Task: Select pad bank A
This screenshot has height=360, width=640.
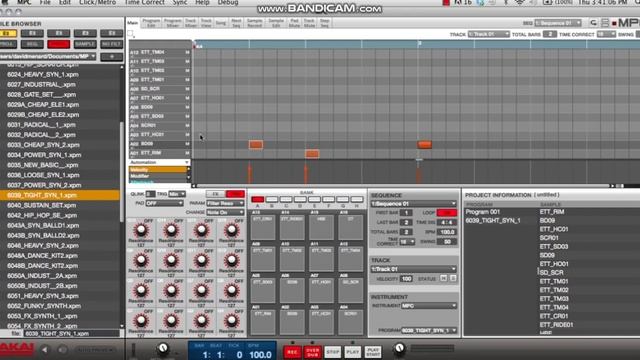Action: pos(258,199)
